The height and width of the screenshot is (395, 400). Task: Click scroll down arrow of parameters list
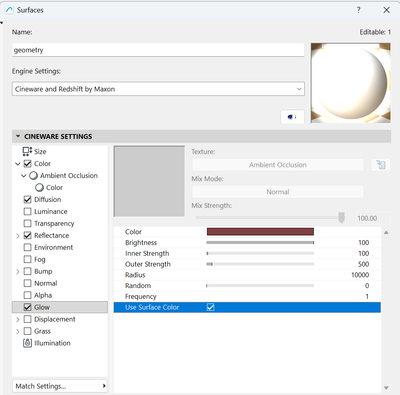coord(386,388)
